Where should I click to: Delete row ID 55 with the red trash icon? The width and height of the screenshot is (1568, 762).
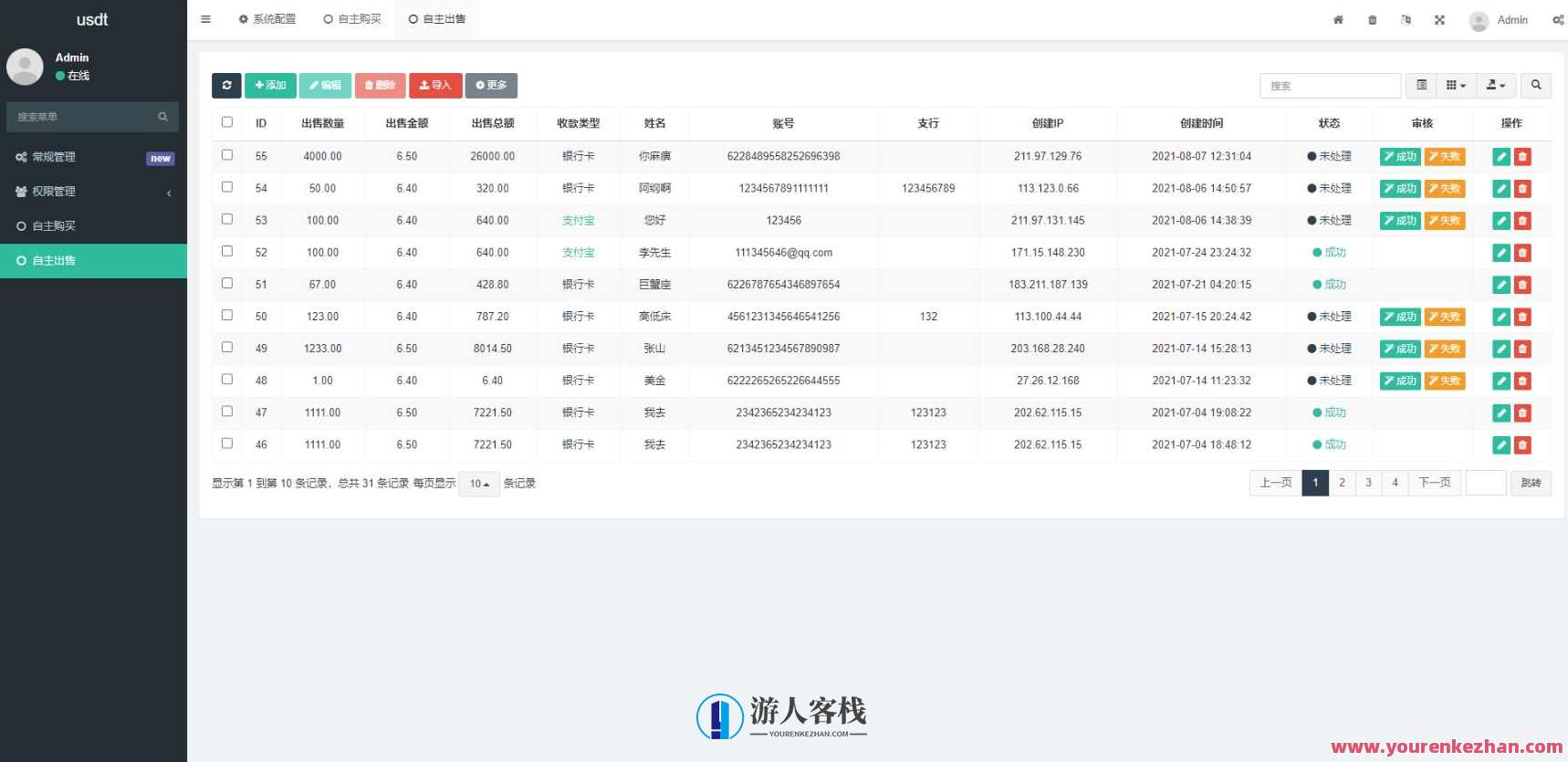point(1522,157)
